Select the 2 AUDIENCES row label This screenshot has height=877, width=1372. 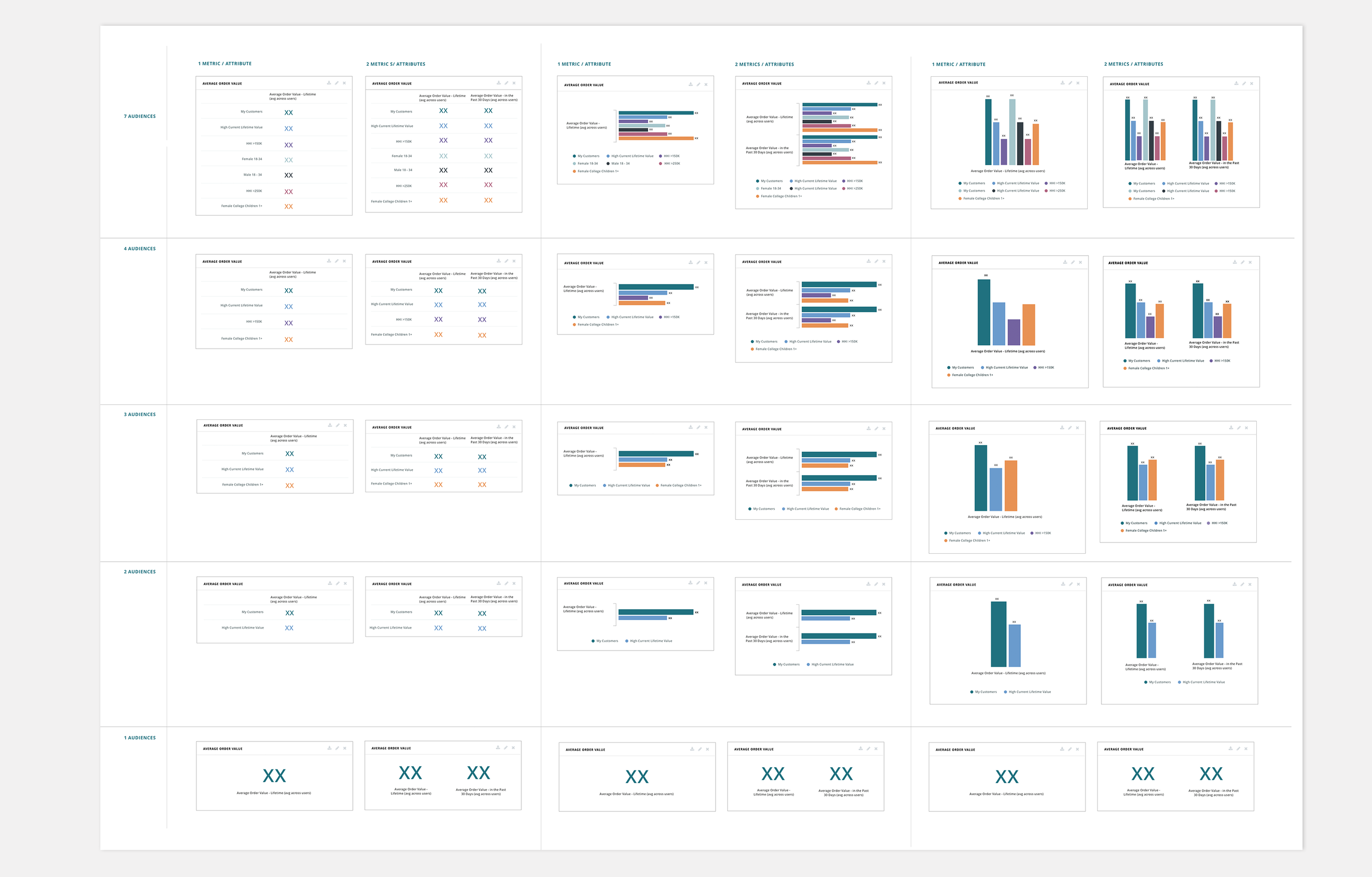click(x=139, y=571)
